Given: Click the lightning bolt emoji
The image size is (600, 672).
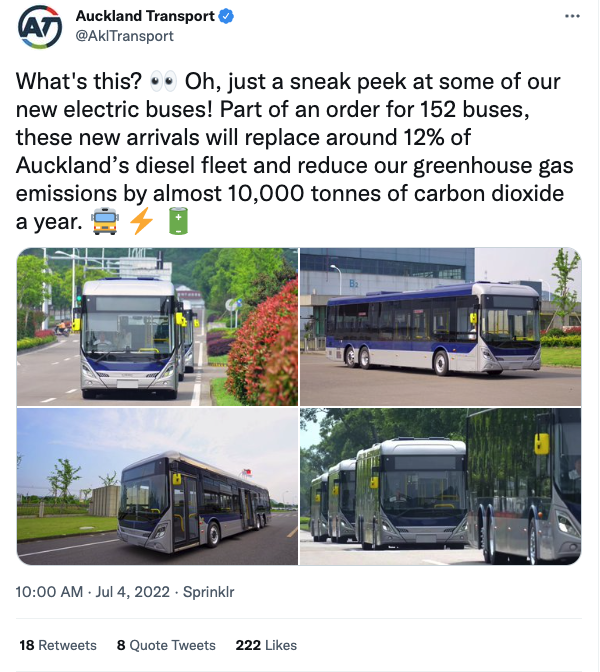Looking at the screenshot, I should [141, 221].
